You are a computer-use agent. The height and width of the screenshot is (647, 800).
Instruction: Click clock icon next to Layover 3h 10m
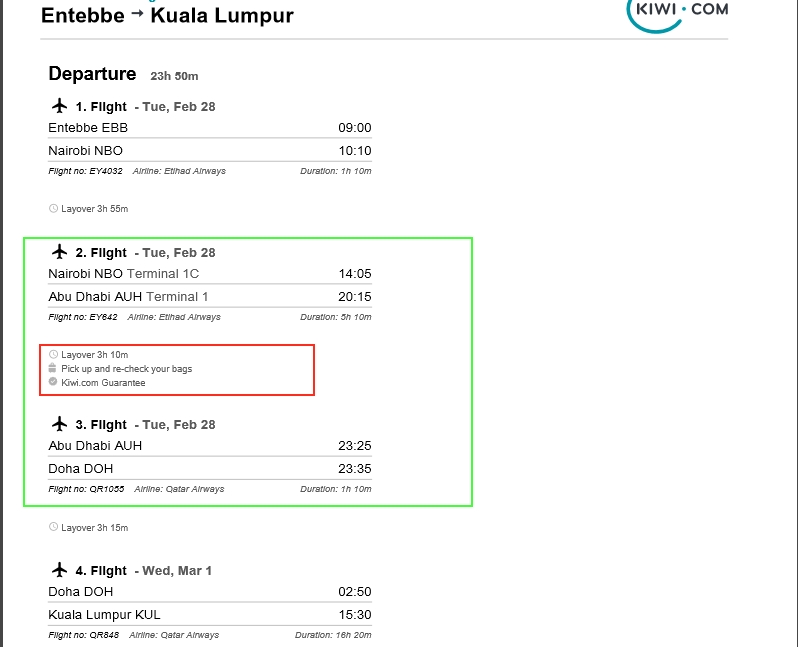(53, 354)
